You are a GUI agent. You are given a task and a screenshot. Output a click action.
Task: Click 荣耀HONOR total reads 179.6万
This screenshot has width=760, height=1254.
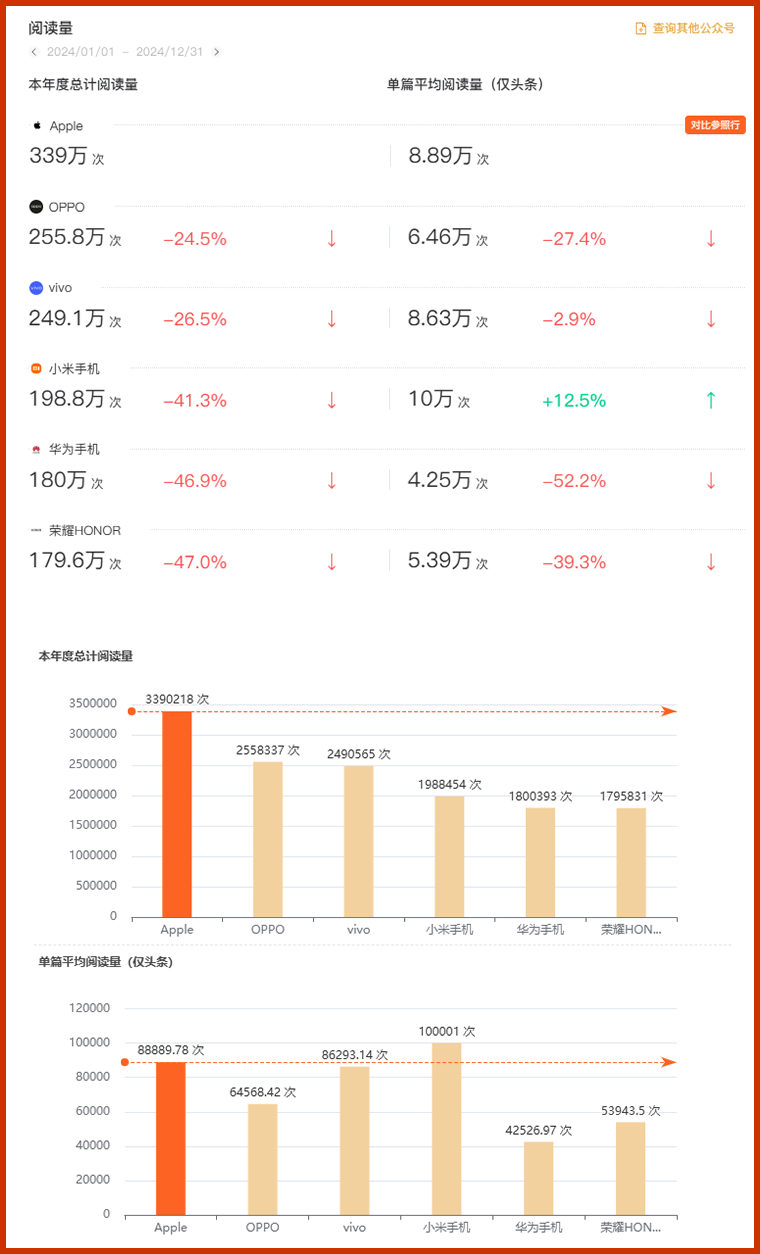point(67,562)
